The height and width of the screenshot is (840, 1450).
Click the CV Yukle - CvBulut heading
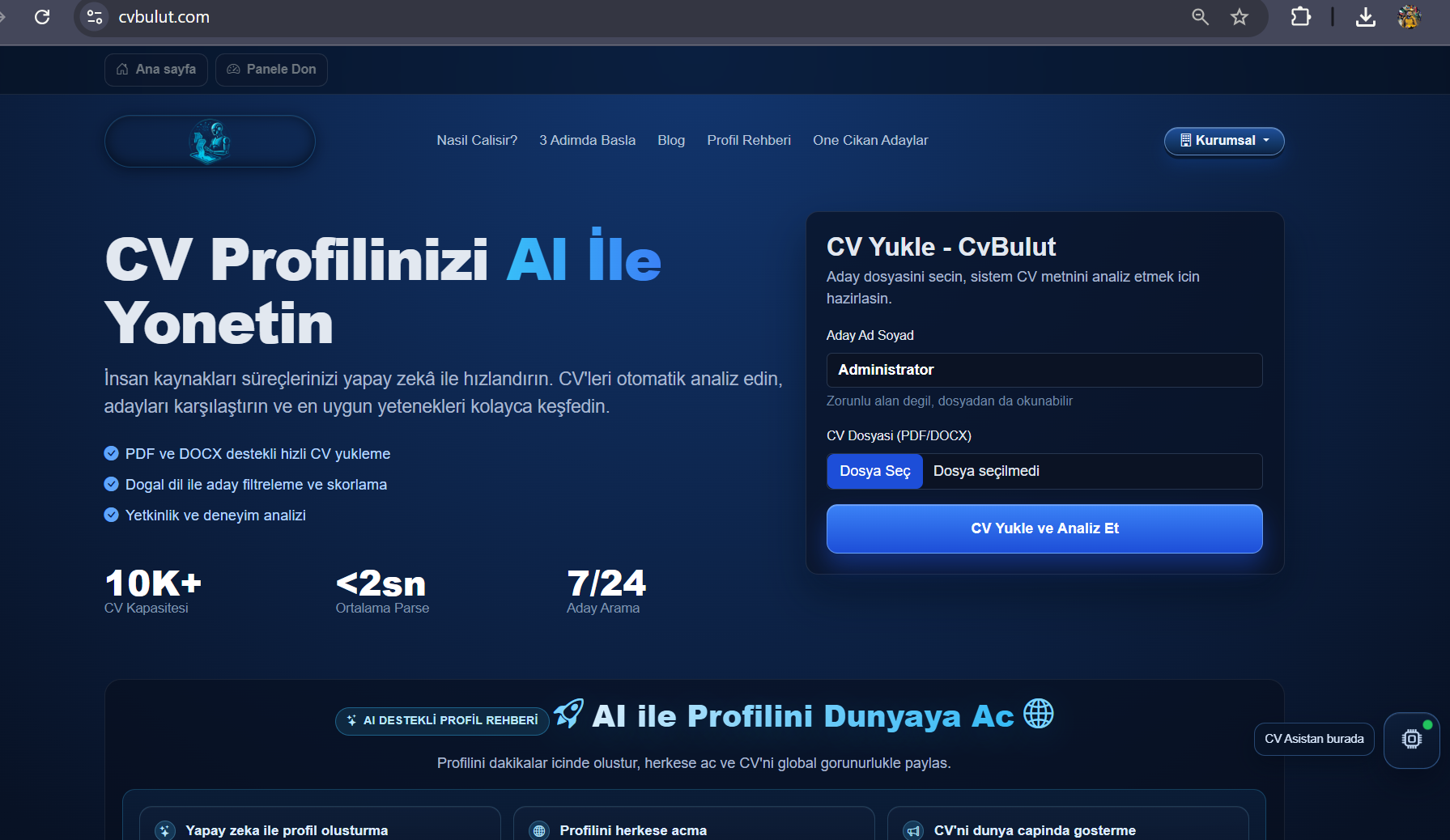click(941, 247)
